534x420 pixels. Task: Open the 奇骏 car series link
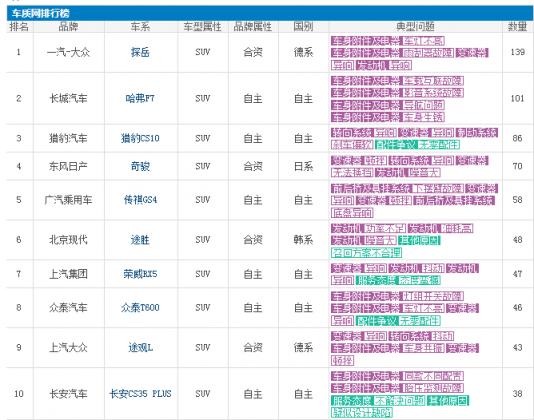point(140,166)
